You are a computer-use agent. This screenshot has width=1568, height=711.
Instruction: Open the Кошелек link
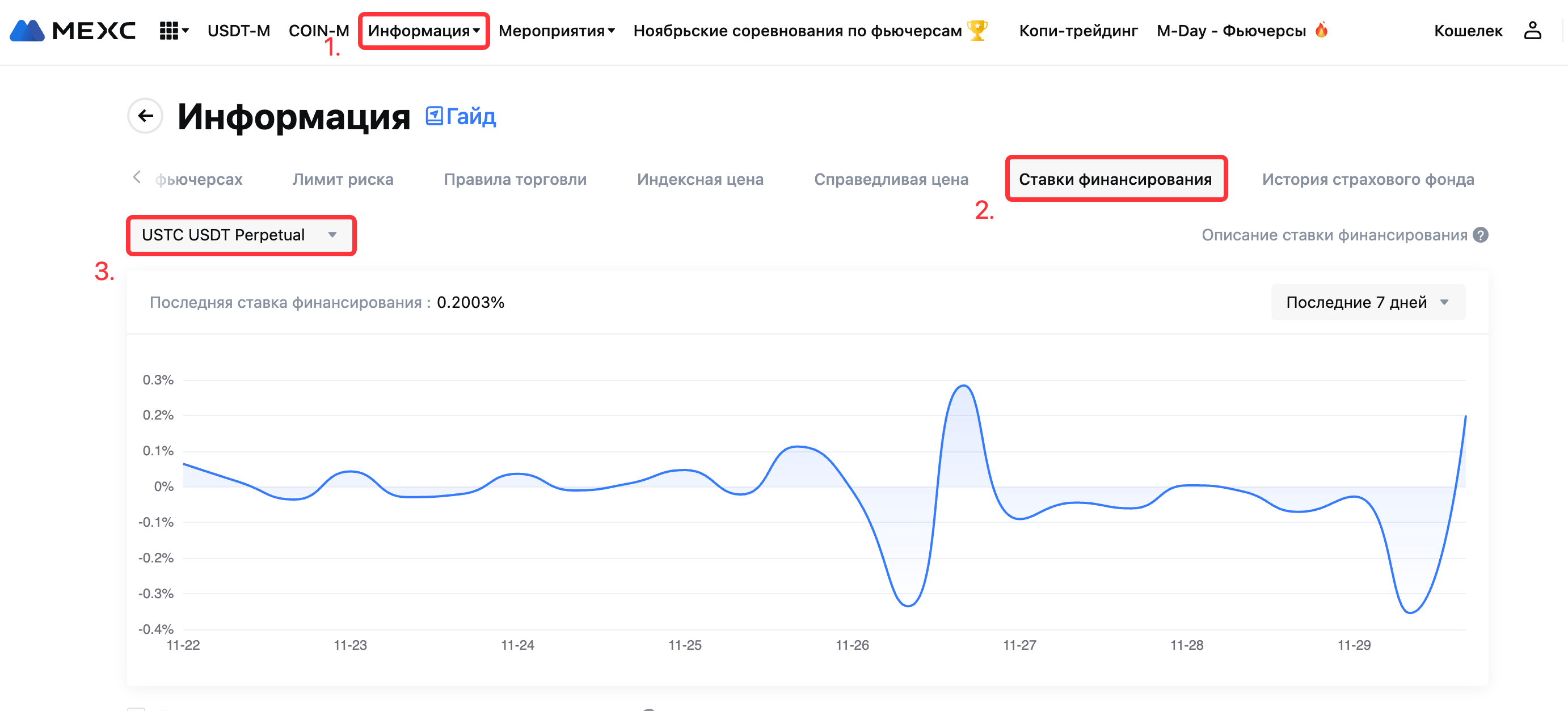point(1468,31)
